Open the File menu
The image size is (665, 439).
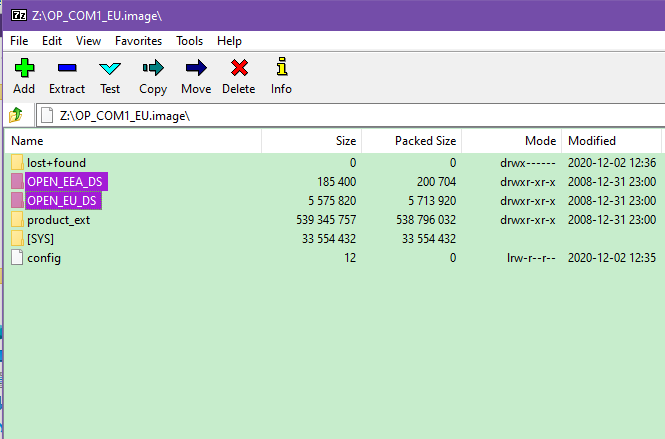19,41
